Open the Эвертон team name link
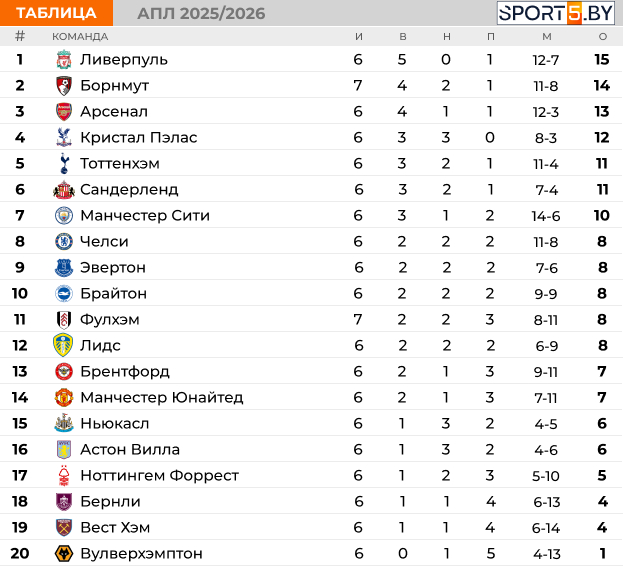Image resolution: width=623 pixels, height=566 pixels. (113, 268)
